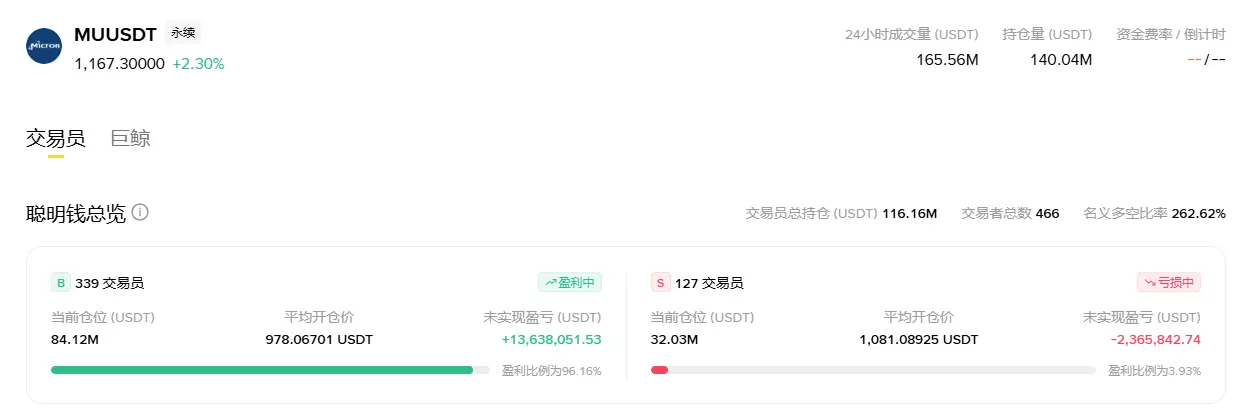This screenshot has width=1251, height=411.
Task: Click the 交易者总数 466 figure
Action: click(x=1047, y=213)
